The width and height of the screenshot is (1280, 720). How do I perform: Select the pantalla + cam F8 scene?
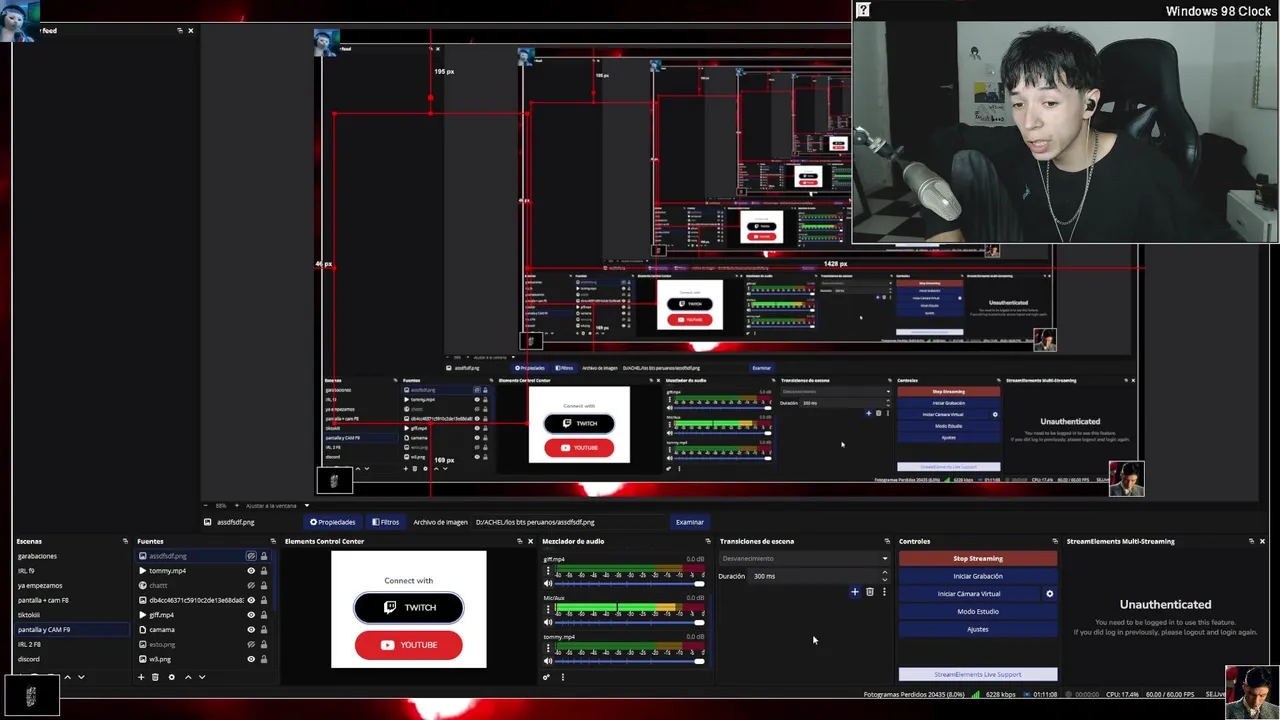(x=43, y=600)
